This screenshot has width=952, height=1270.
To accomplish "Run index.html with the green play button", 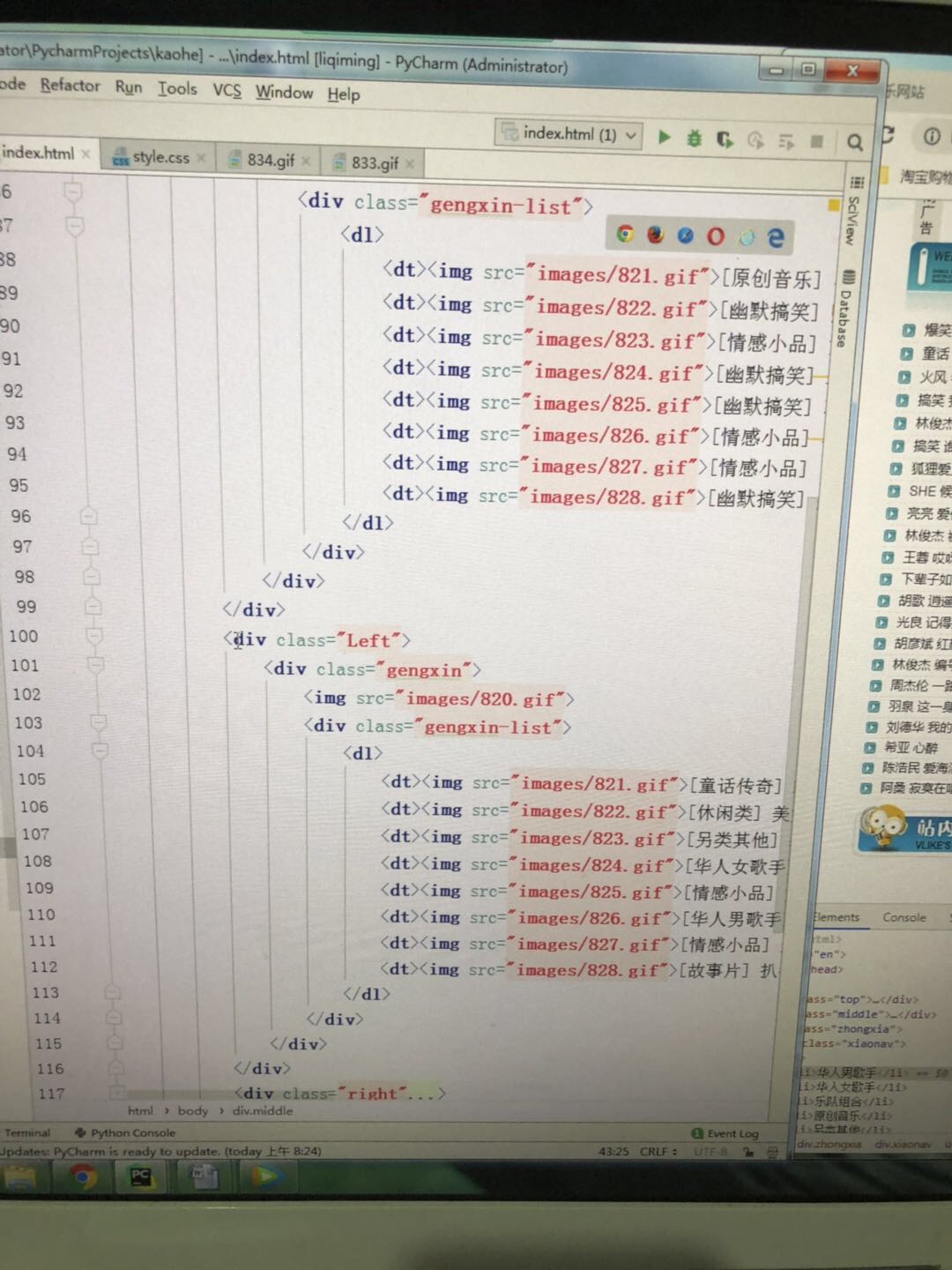I will (x=665, y=137).
